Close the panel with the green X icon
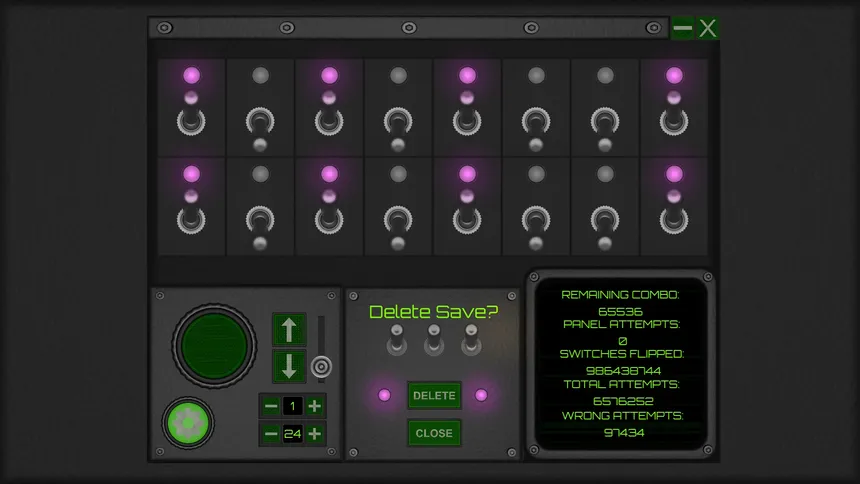The height and width of the screenshot is (484, 860). (708, 28)
